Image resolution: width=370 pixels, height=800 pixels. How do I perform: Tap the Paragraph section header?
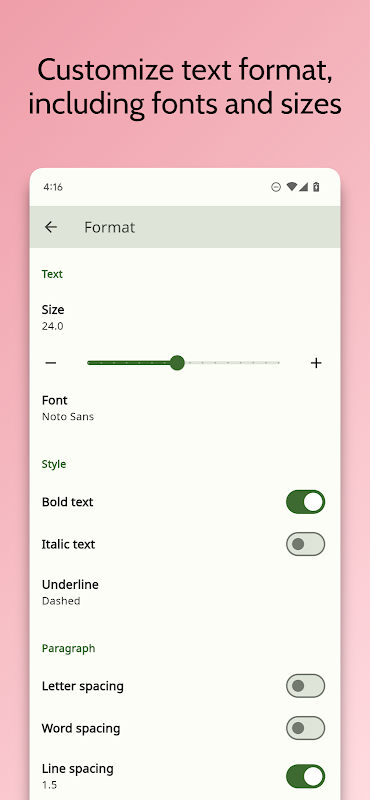pyautogui.click(x=68, y=648)
